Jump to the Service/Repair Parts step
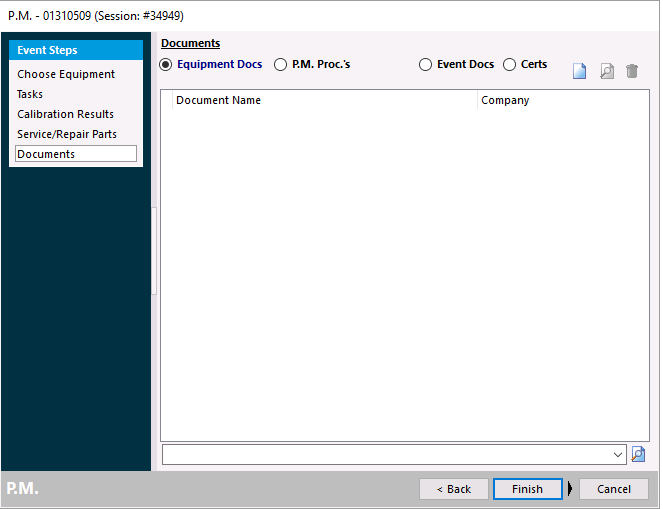This screenshot has width=663, height=509. (x=67, y=134)
